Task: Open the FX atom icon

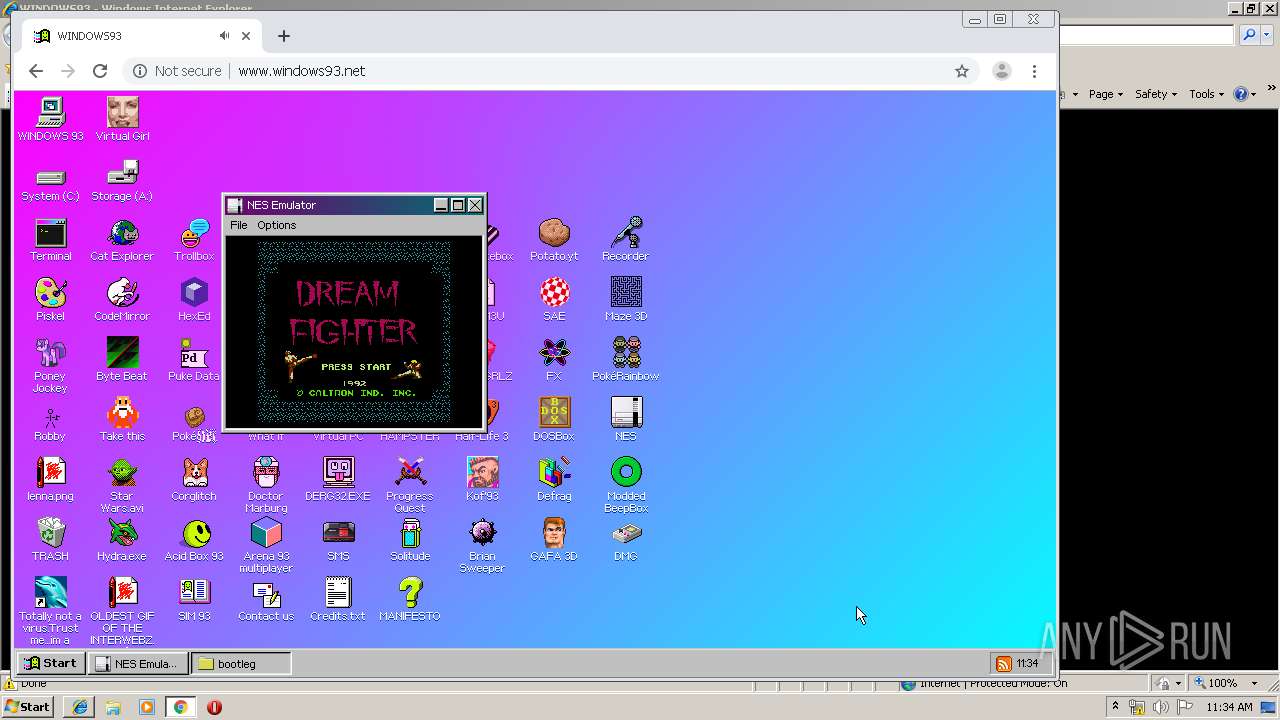Action: click(x=554, y=360)
